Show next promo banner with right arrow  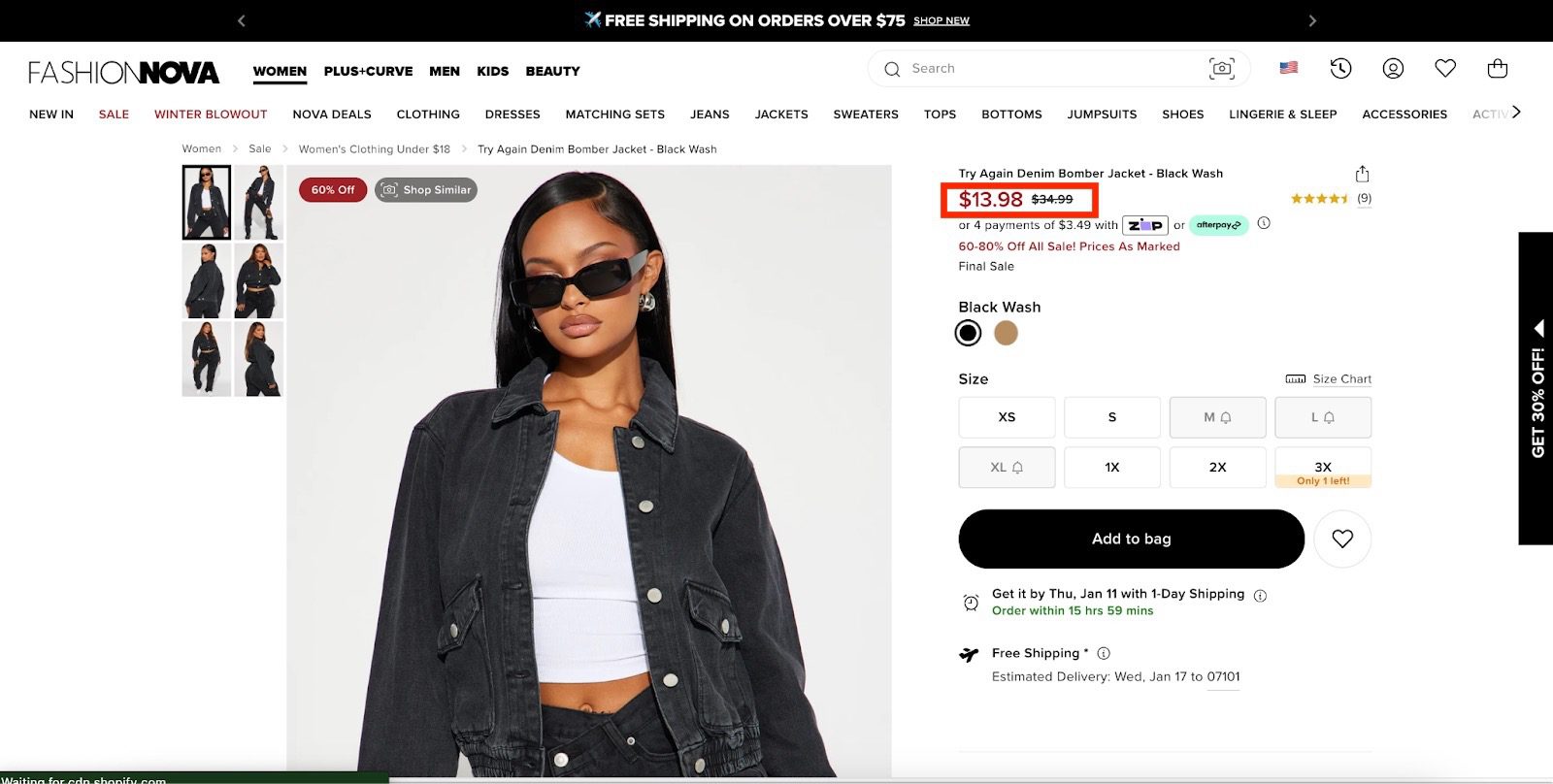click(1312, 20)
